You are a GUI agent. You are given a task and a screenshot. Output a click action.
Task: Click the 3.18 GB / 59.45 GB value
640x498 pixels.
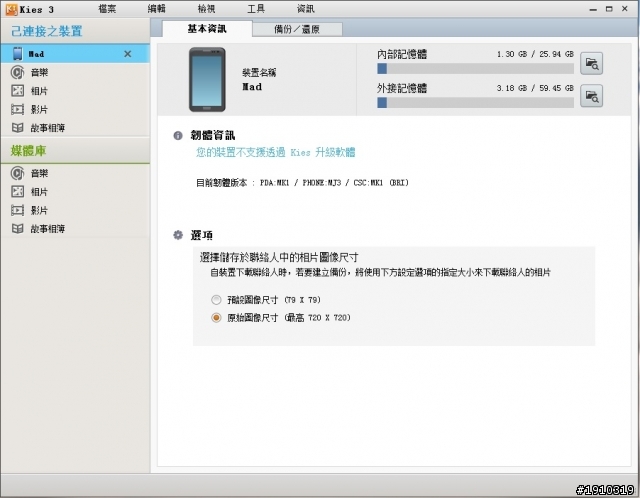click(535, 88)
